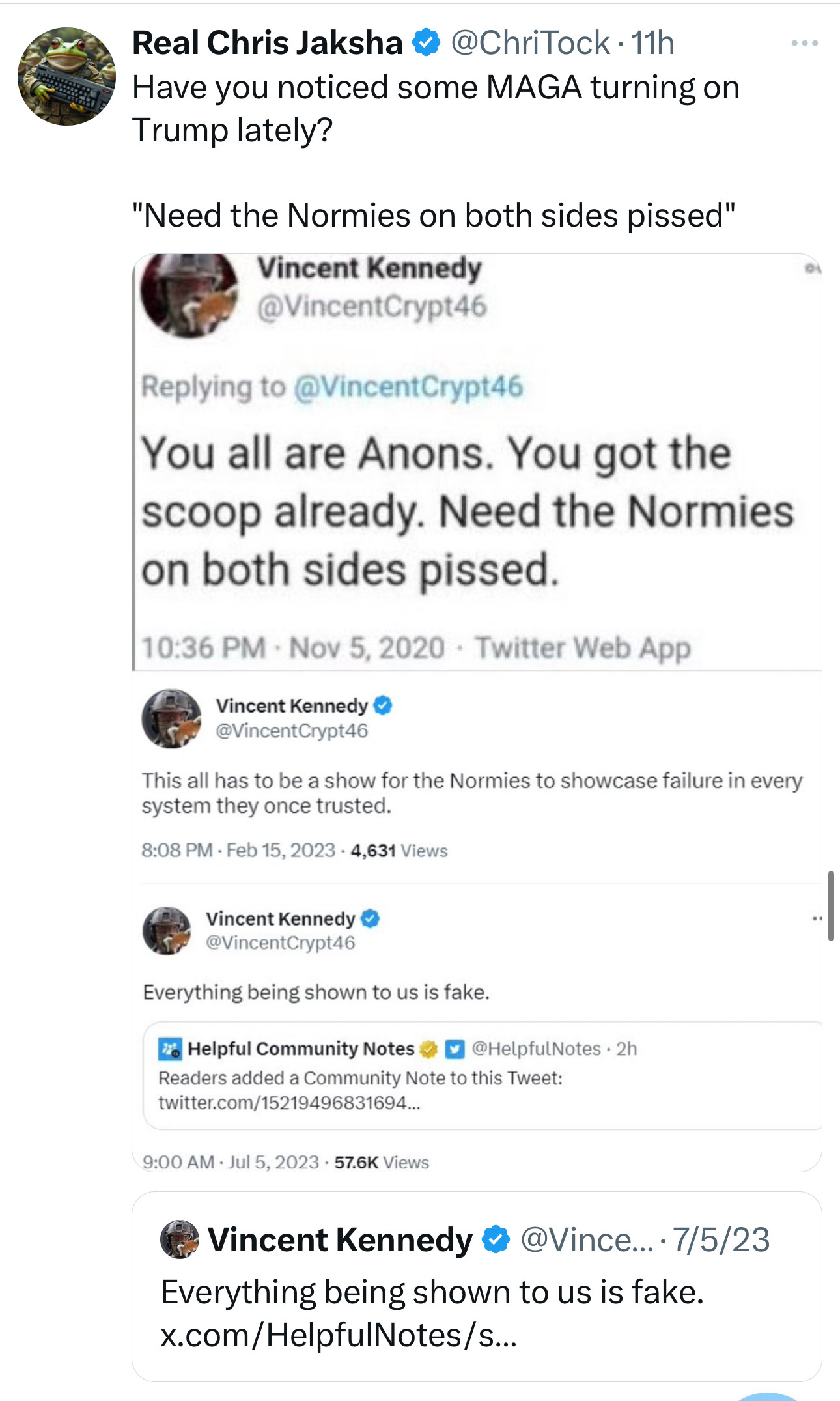Click the verified badge beside Real Chris Jaksha

tap(427, 43)
